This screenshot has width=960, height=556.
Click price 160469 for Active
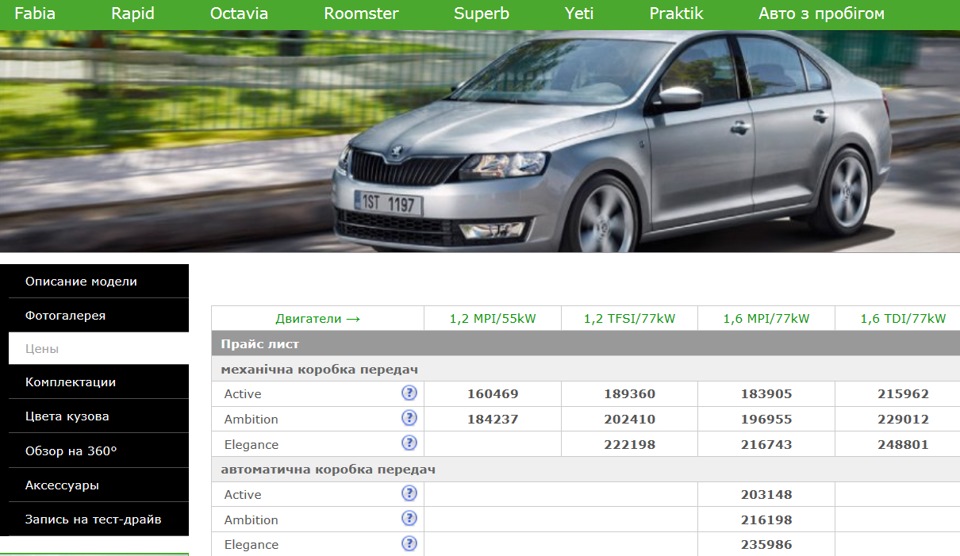(493, 394)
